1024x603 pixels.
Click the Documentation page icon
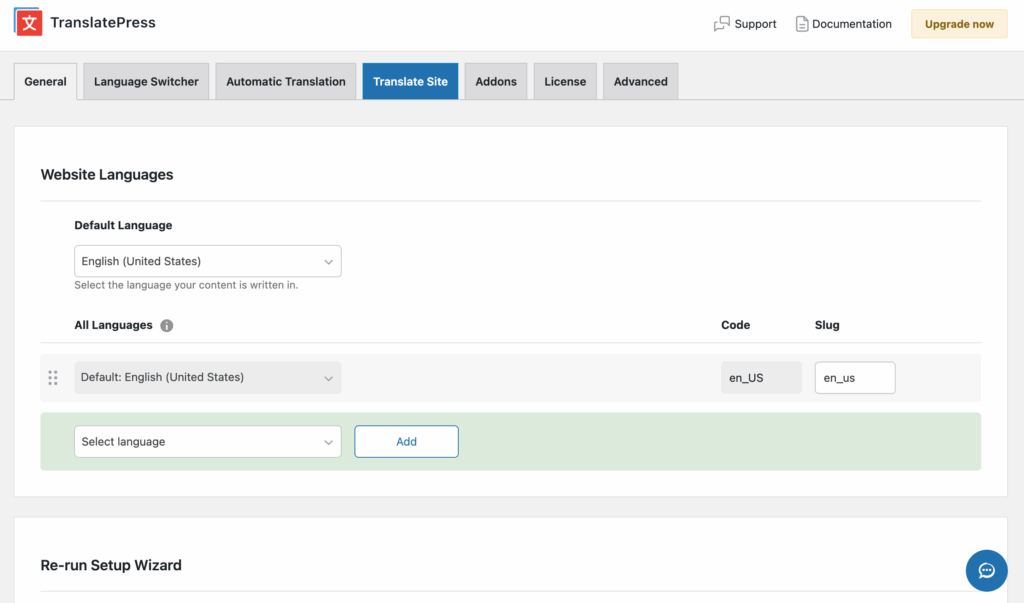point(802,23)
